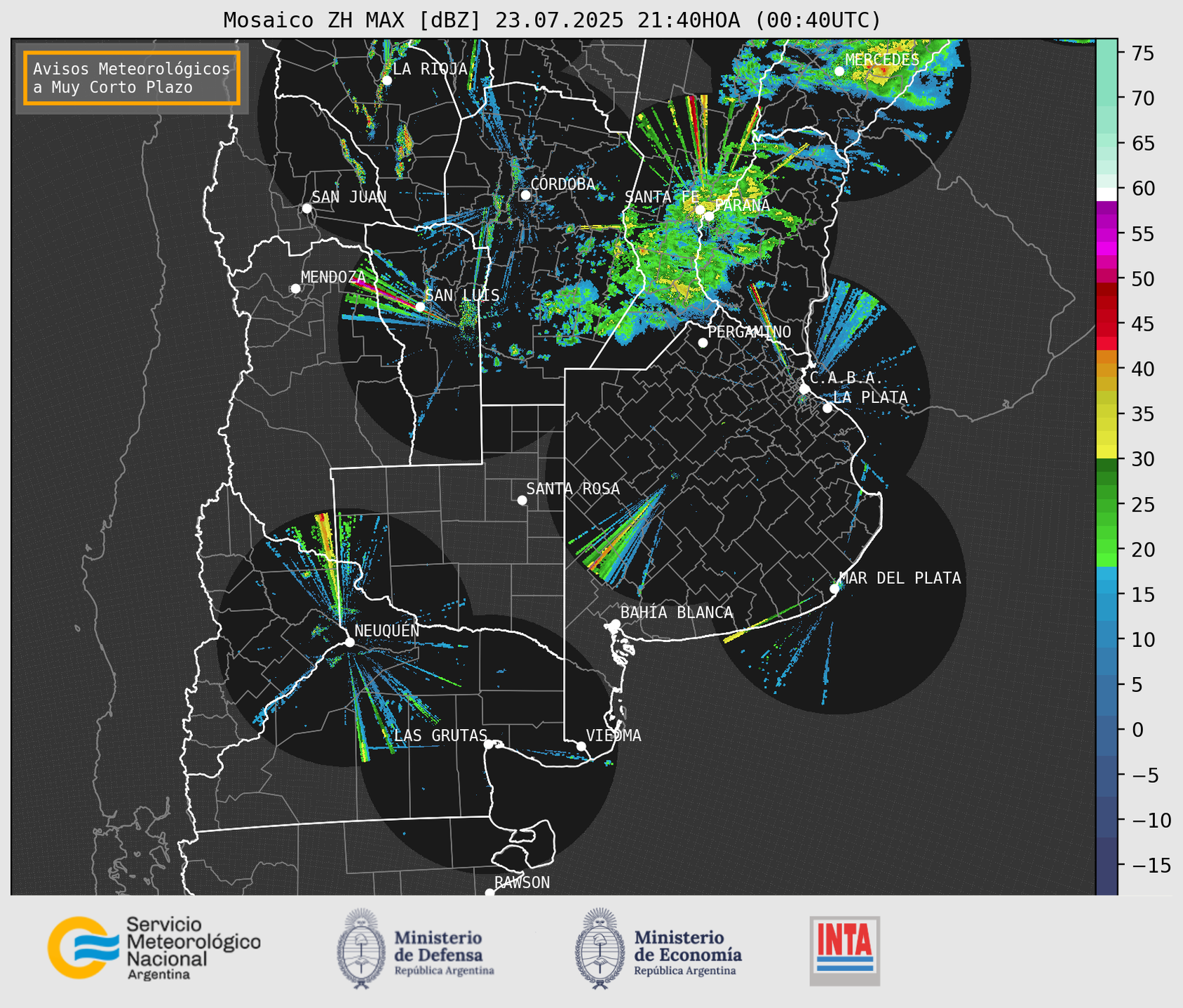This screenshot has height=1008, width=1183.
Task: Select the Santa Rosa city marker
Action: click(x=522, y=500)
